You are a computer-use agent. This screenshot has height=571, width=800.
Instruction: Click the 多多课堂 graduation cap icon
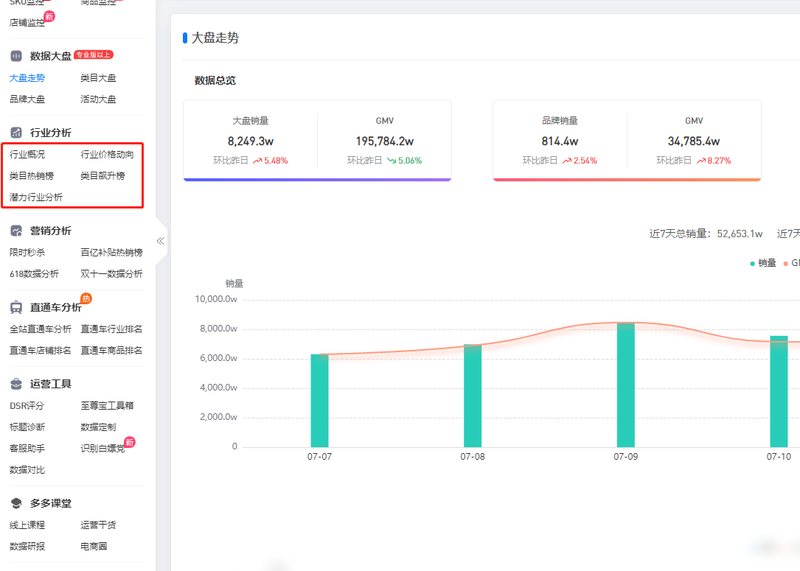[16, 504]
